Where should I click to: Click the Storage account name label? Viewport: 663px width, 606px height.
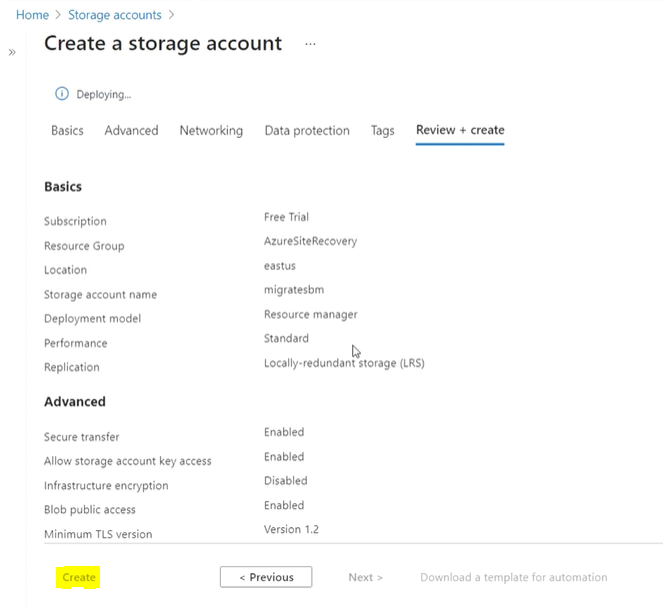tap(100, 294)
